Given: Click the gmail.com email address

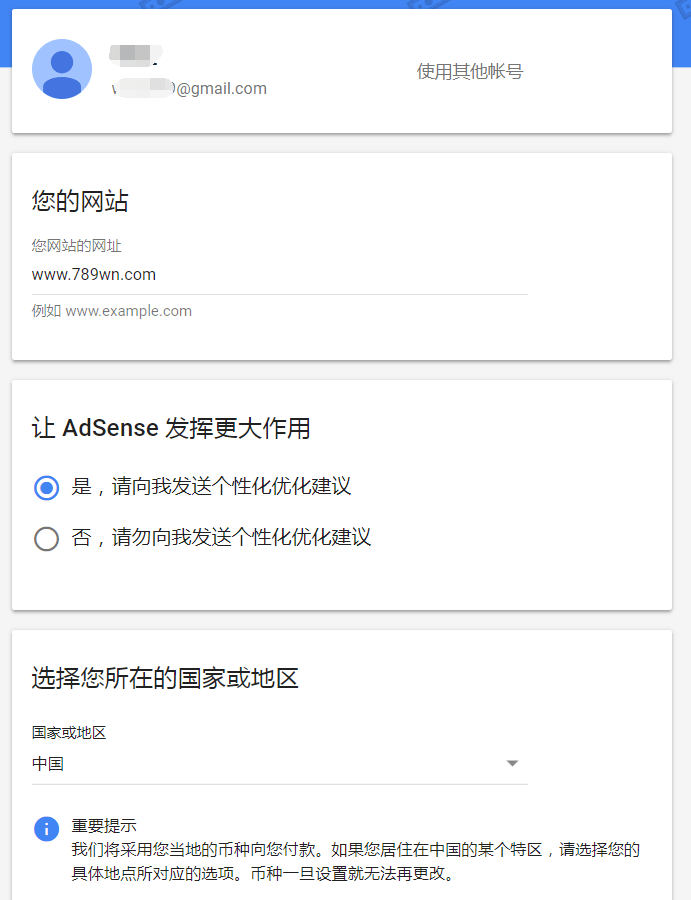Looking at the screenshot, I should (x=190, y=89).
